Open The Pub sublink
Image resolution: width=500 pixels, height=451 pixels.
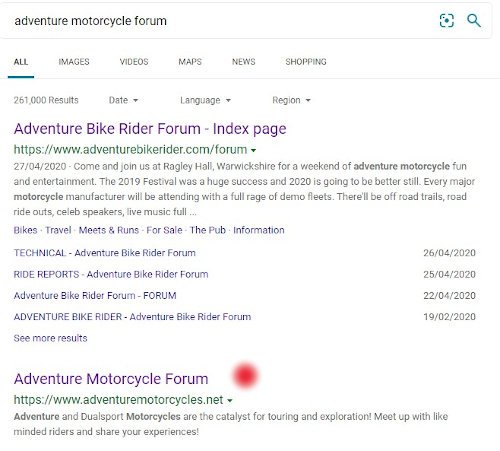[208, 230]
